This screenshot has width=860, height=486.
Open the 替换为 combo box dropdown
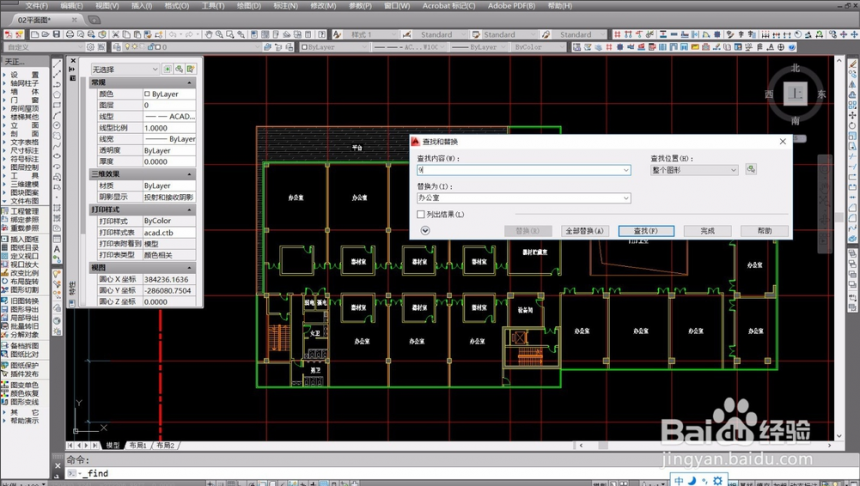[626, 197]
